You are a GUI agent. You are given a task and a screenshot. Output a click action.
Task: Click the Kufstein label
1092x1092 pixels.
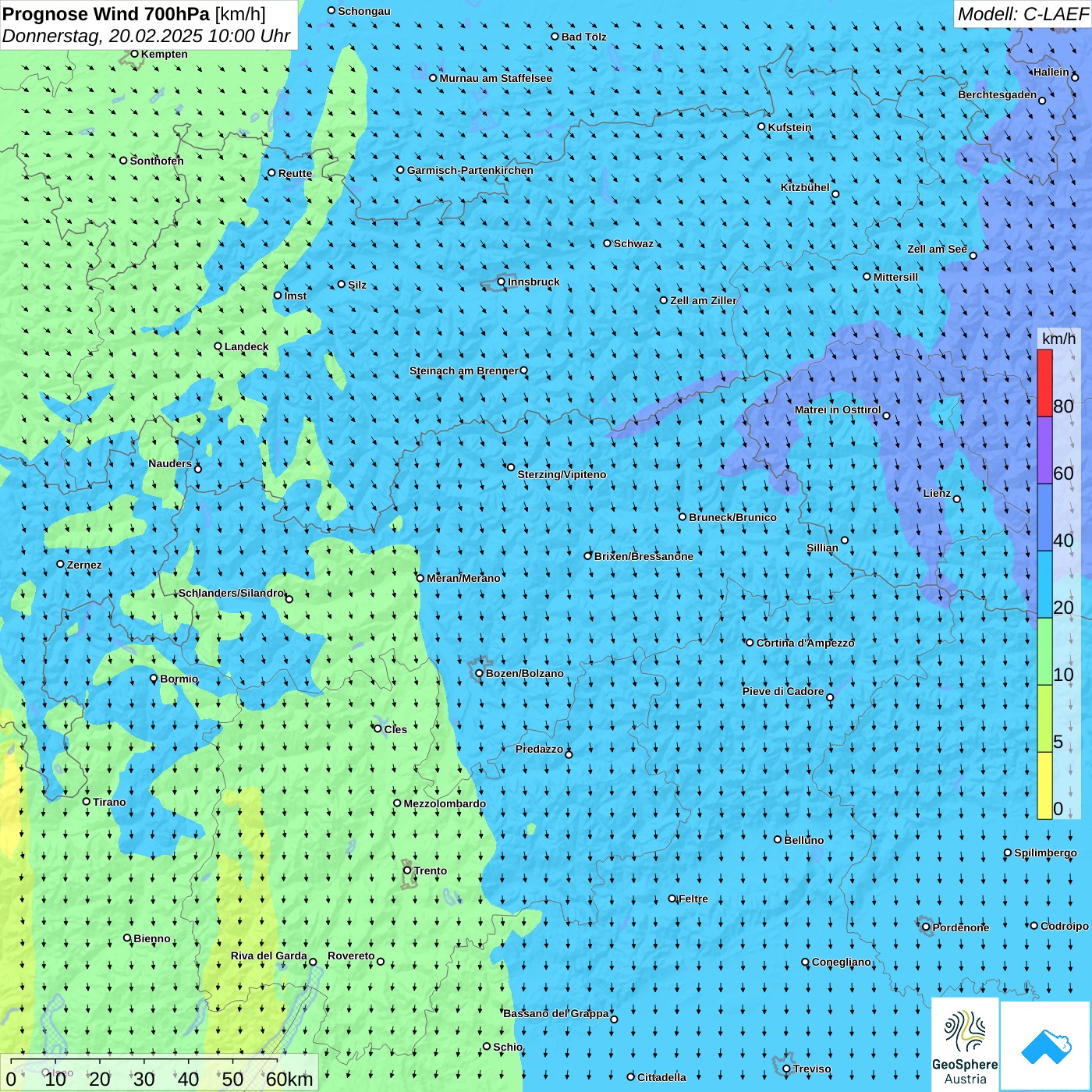pyautogui.click(x=789, y=127)
